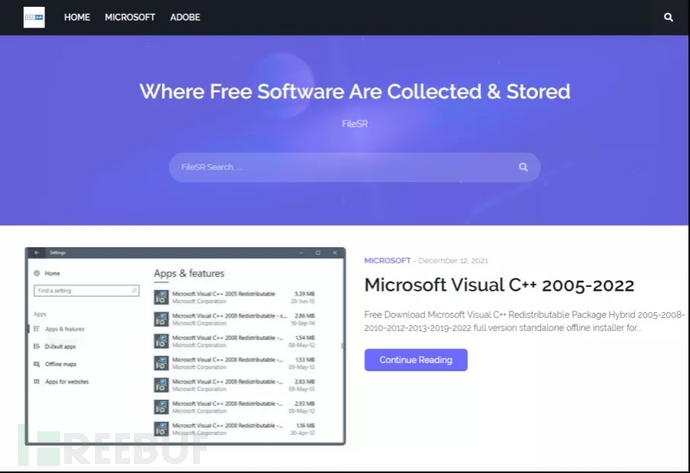This screenshot has height=473, width=690.
Task: Focus the FileSR Search input field
Action: point(355,167)
